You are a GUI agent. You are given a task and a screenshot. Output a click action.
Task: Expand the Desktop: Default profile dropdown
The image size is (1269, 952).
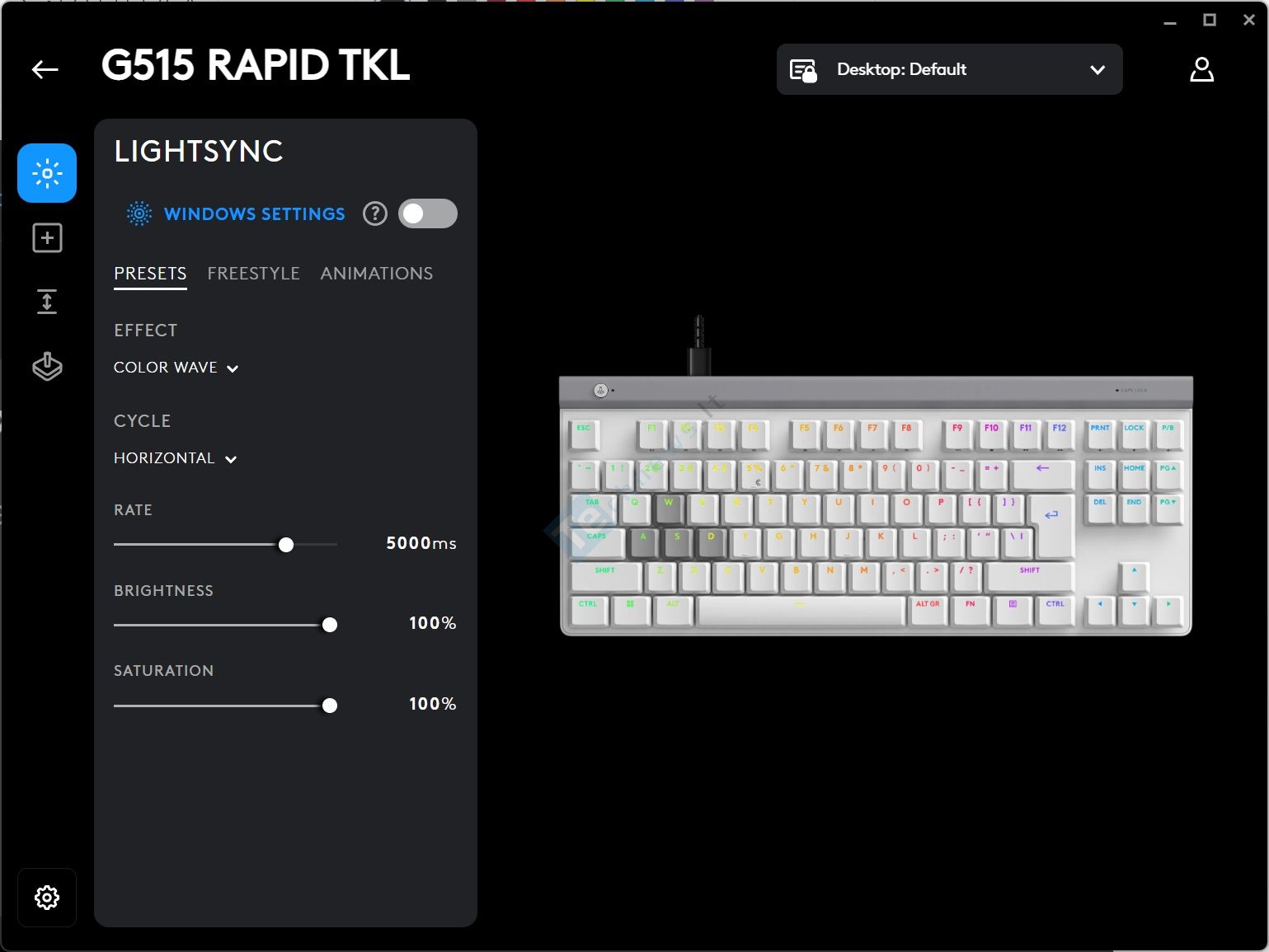1097,70
